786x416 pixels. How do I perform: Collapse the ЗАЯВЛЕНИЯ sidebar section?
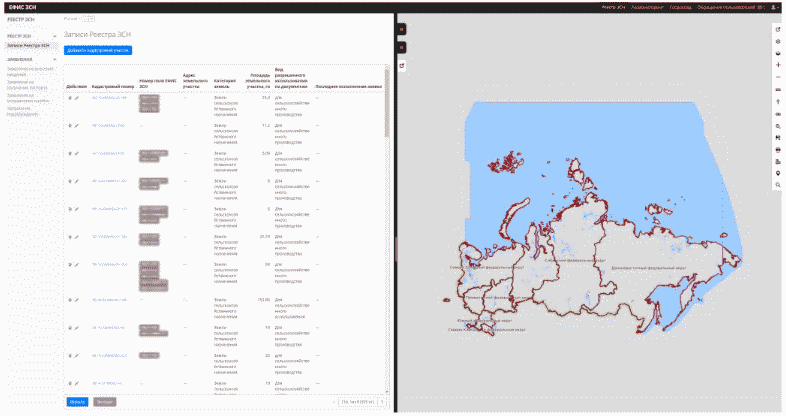coord(54,59)
